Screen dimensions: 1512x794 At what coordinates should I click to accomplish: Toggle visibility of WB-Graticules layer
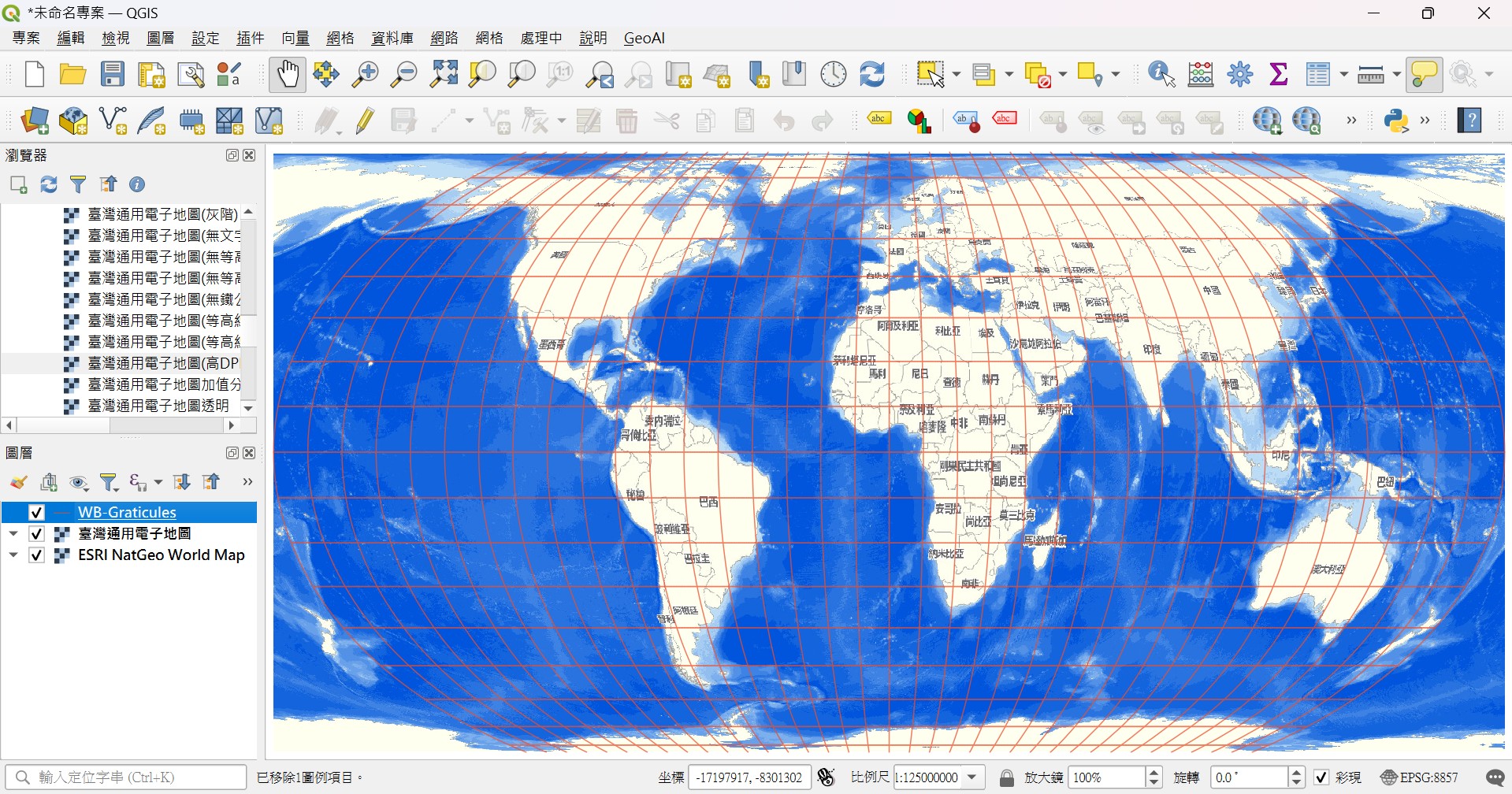tap(36, 513)
